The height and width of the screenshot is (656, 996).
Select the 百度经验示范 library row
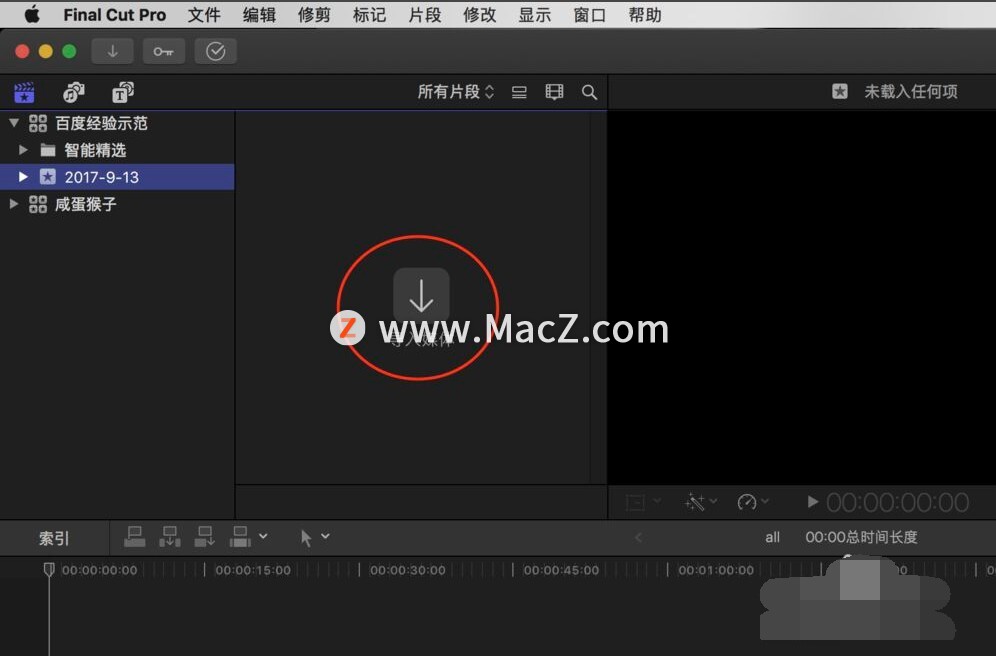click(x=118, y=123)
